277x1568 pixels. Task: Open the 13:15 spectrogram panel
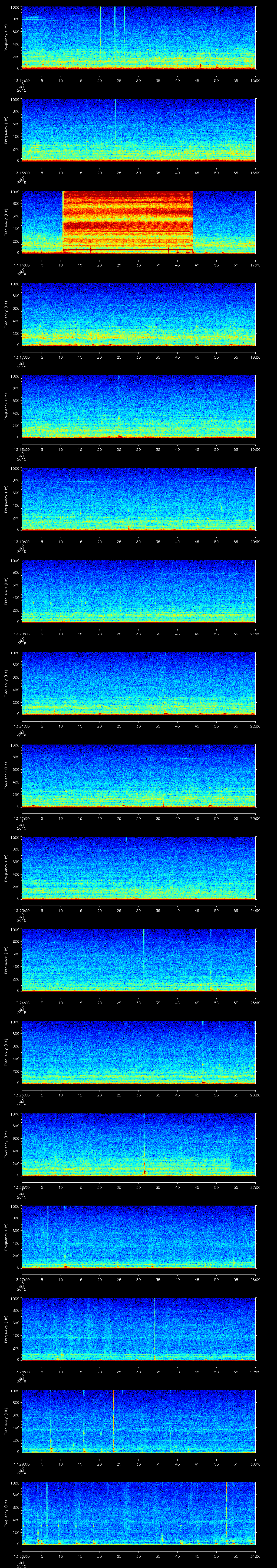138,130
